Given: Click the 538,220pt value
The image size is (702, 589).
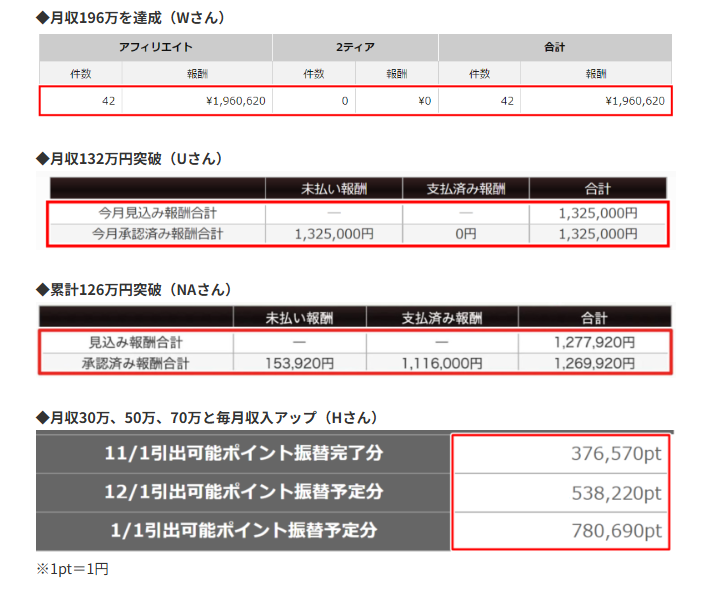Looking at the screenshot, I should pyautogui.click(x=615, y=493).
